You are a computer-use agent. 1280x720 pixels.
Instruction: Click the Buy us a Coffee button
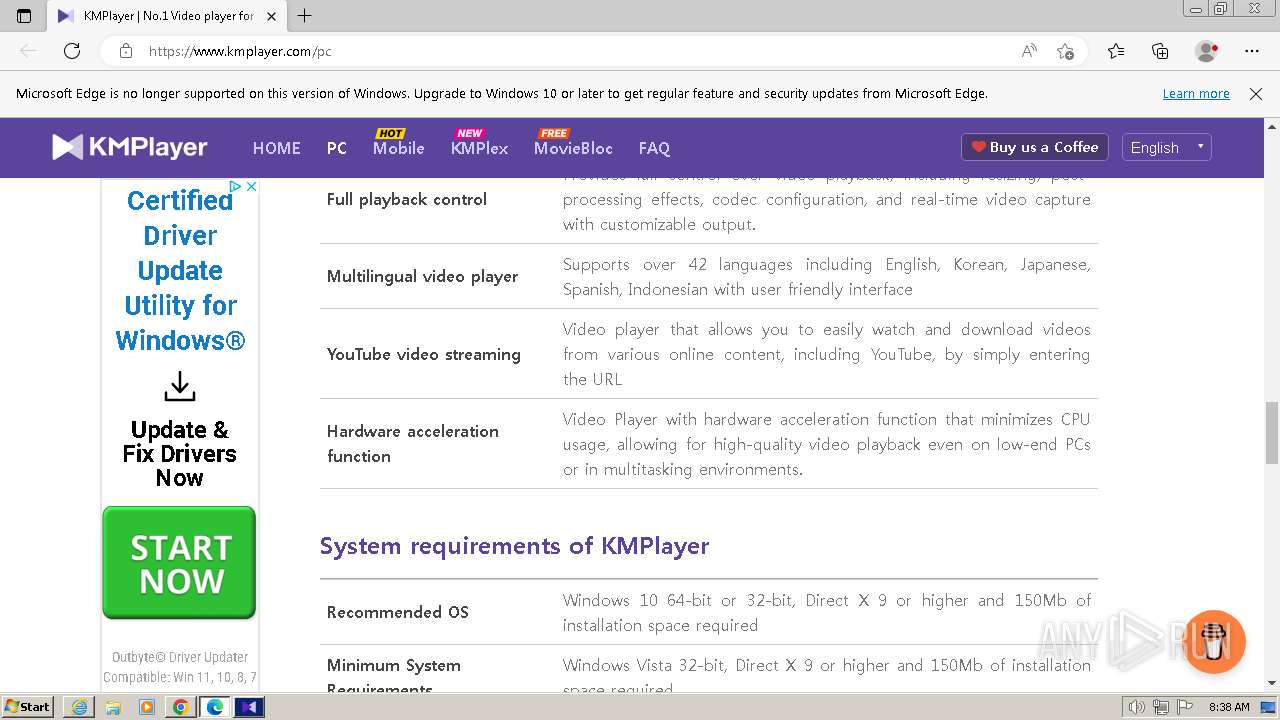click(x=1035, y=147)
